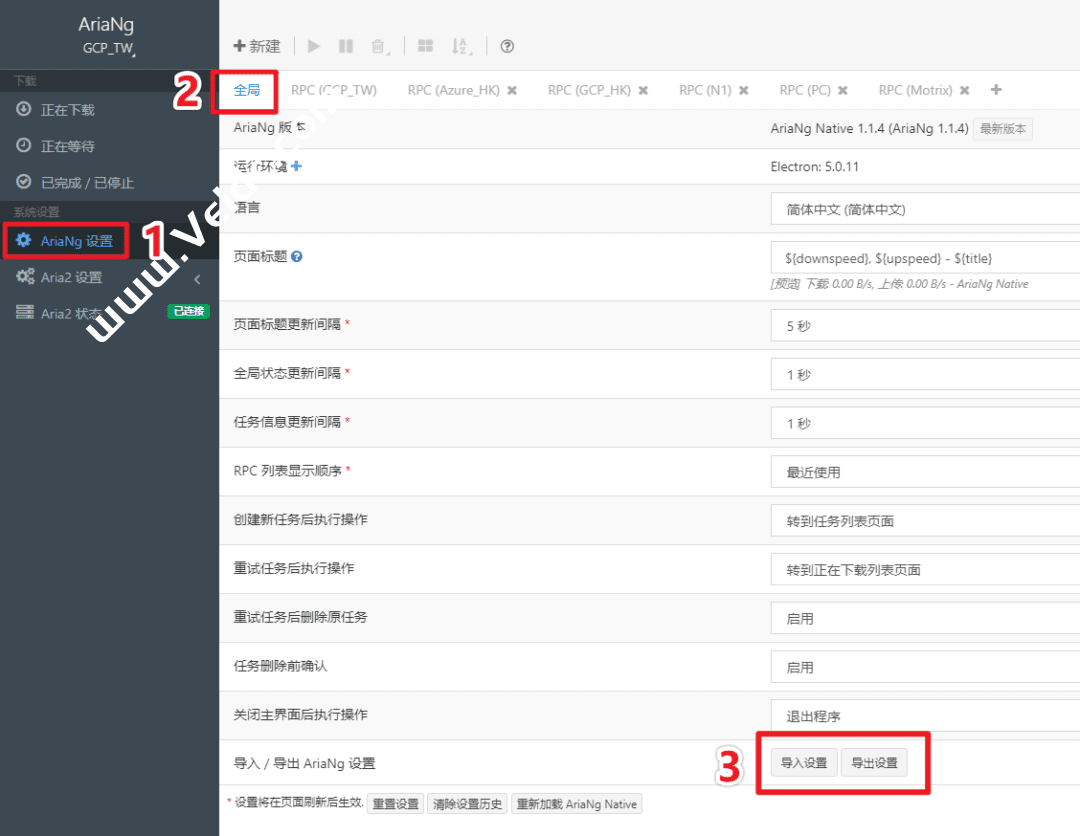Screen dimensions: 1080x836
Task: Click the 导入设置 button
Action: click(804, 763)
